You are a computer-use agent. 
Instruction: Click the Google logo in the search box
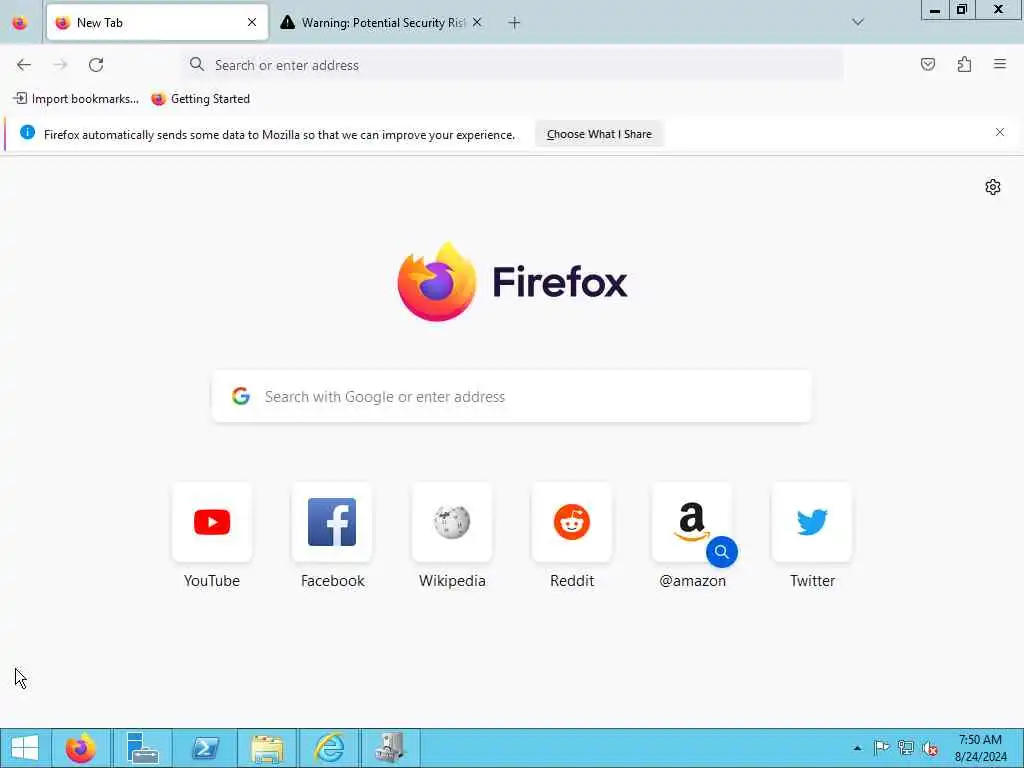pos(241,396)
